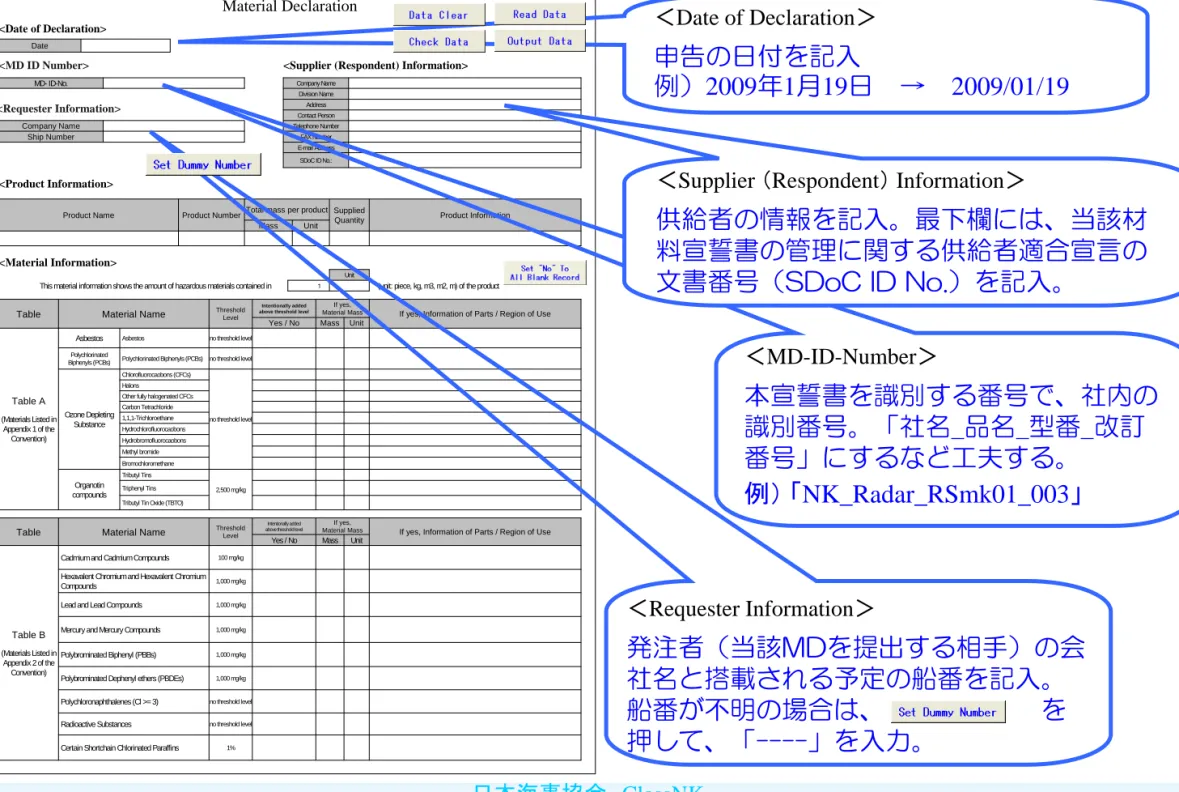This screenshot has height=792, width=1179.
Task: Select the Yes/No cell for Cadmium row
Action: 283,557
